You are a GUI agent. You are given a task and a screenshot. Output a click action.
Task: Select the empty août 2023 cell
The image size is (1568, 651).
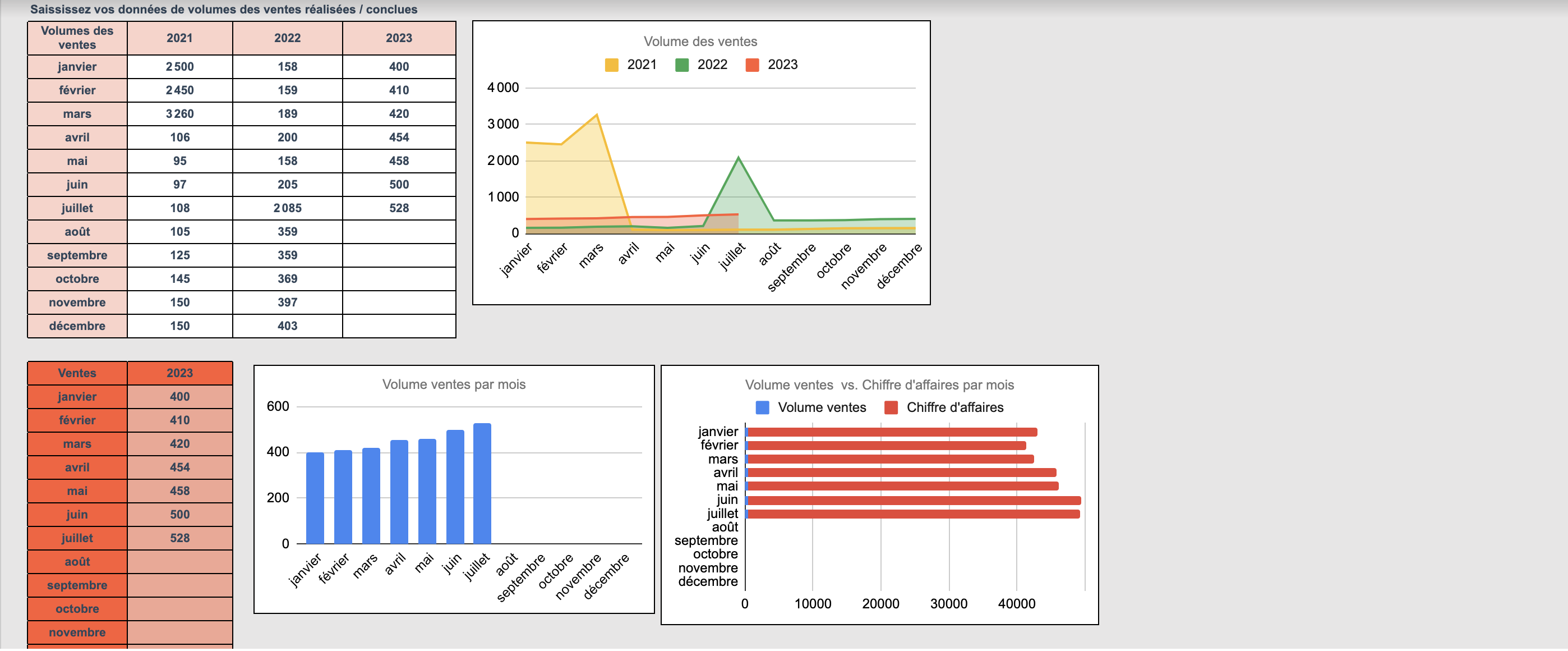coord(399,231)
